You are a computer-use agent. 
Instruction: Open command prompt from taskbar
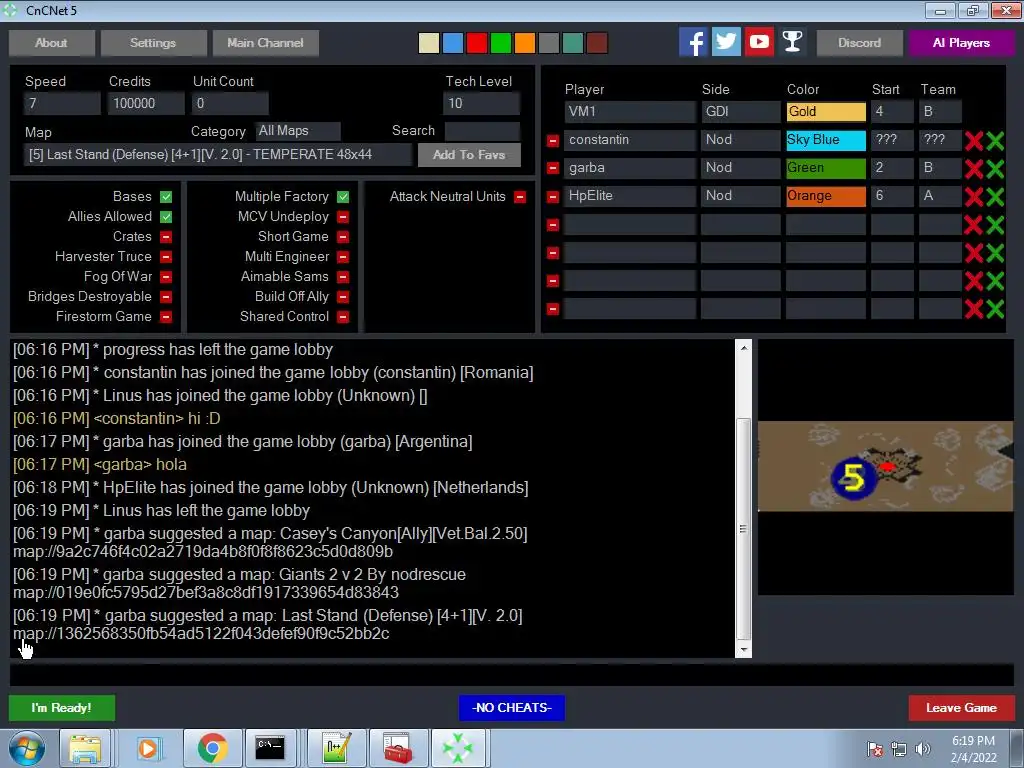[270, 748]
